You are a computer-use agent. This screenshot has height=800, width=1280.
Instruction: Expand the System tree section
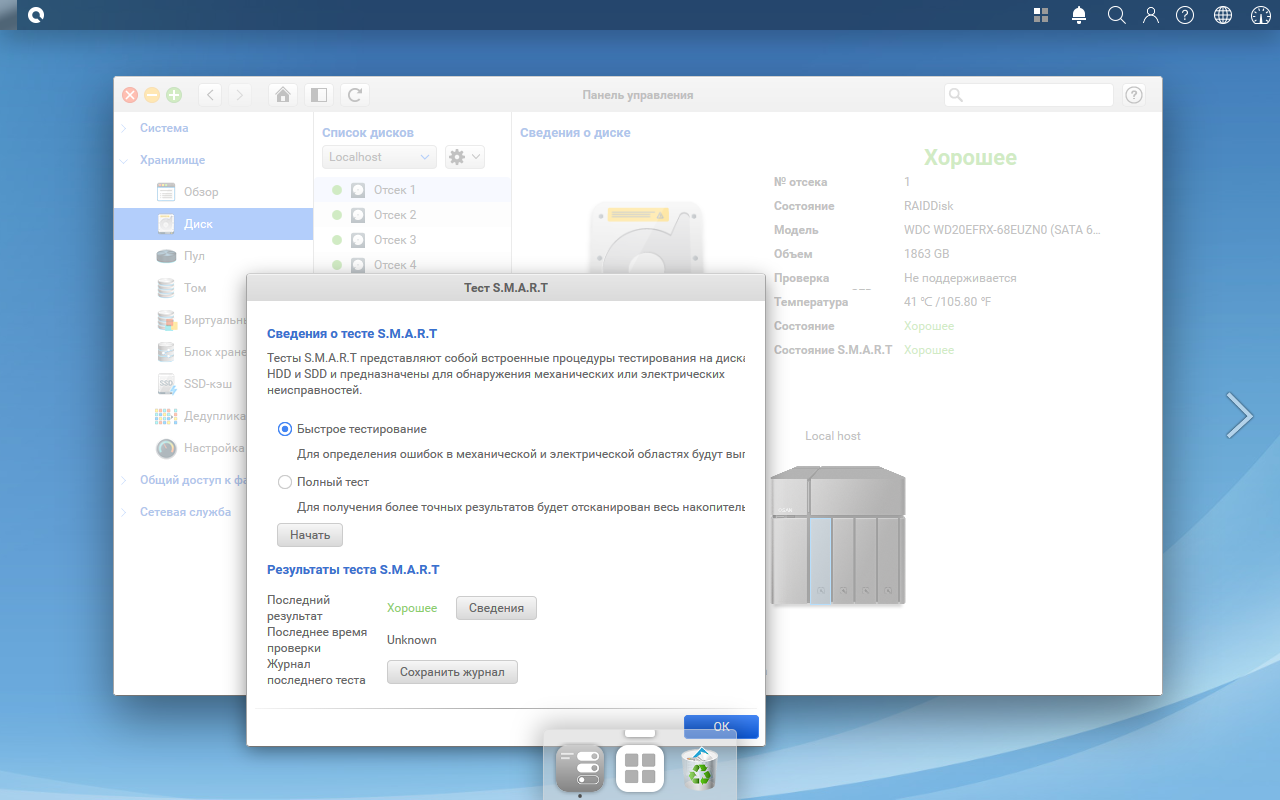coord(124,128)
